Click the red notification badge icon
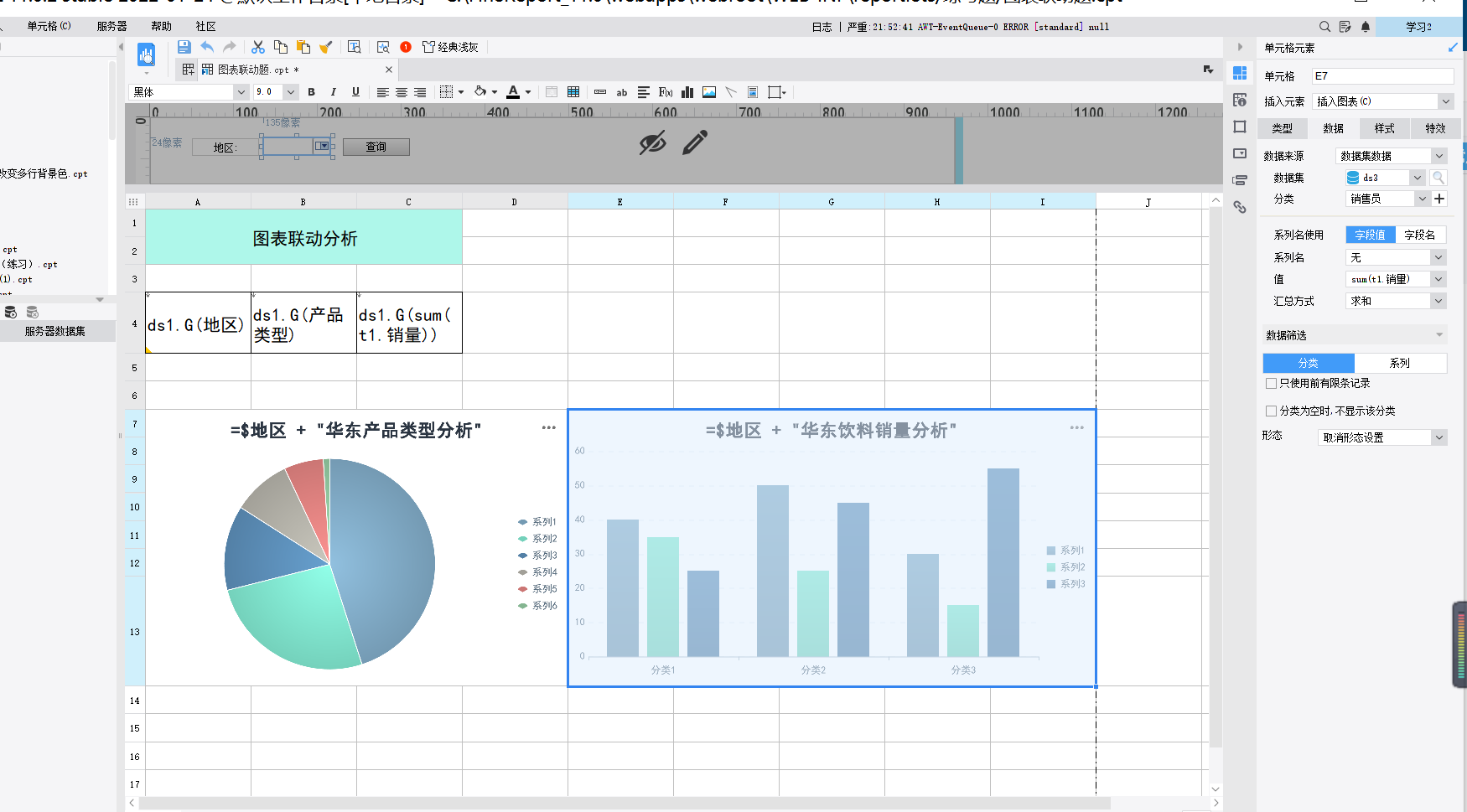This screenshot has height=812, width=1467. [x=406, y=47]
